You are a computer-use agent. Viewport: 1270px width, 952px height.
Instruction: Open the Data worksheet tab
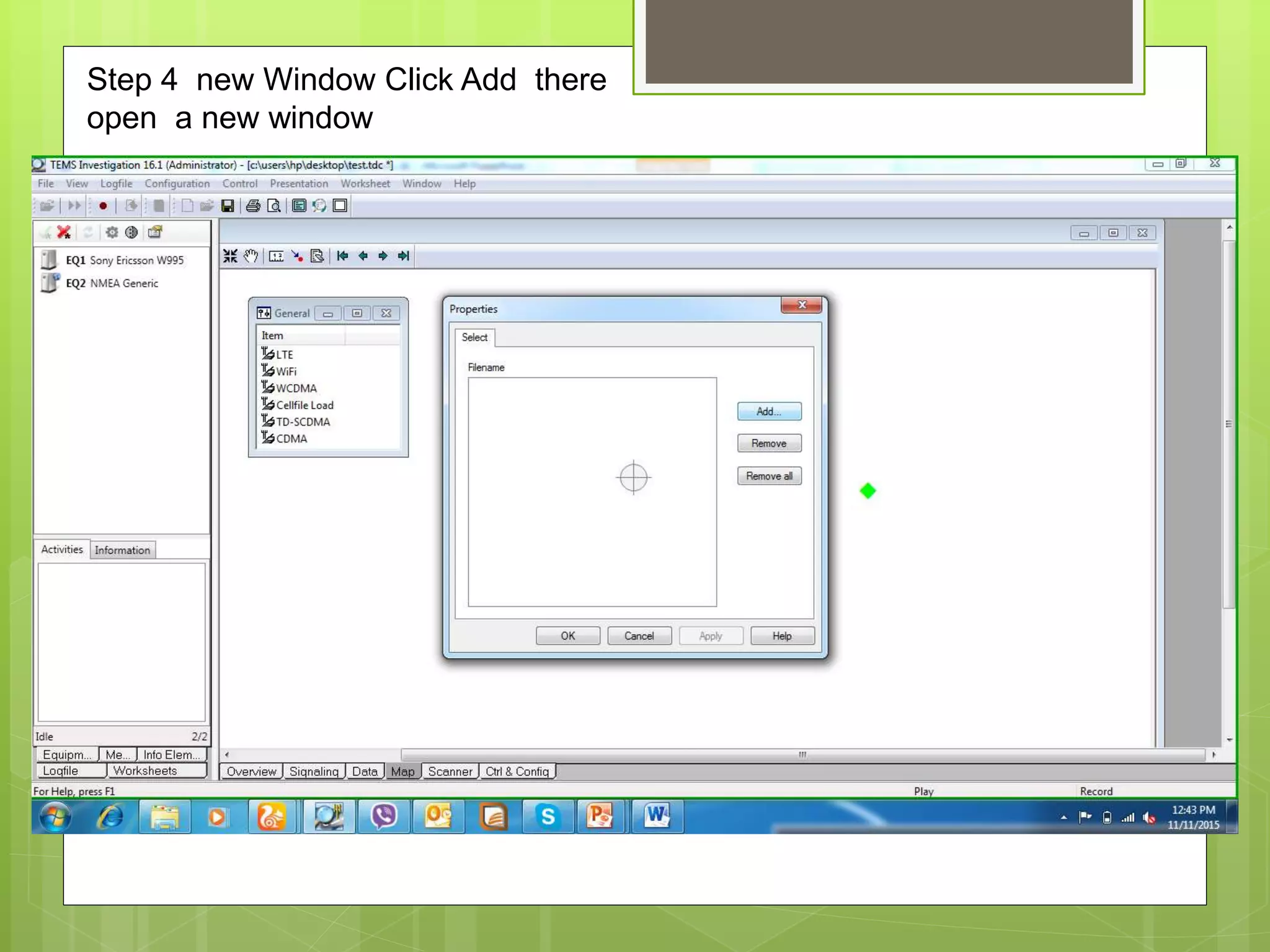pyautogui.click(x=365, y=771)
